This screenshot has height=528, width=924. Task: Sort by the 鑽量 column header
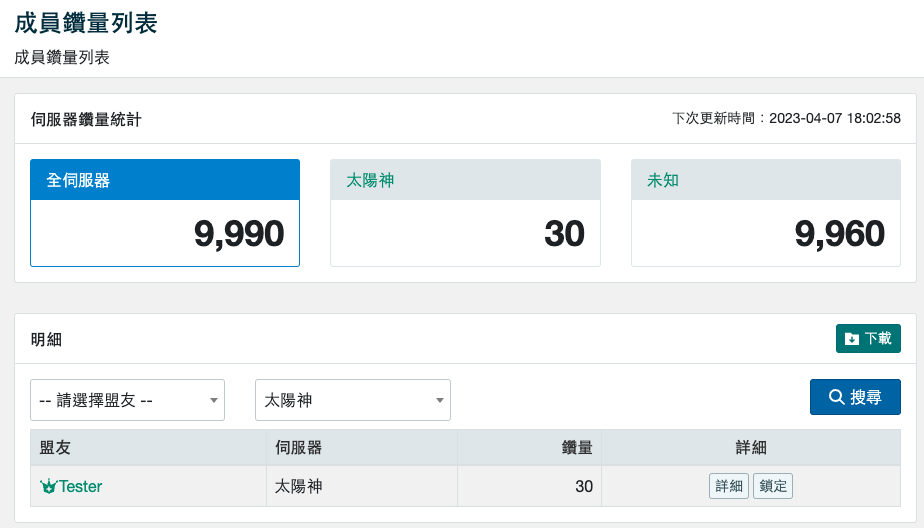click(577, 448)
